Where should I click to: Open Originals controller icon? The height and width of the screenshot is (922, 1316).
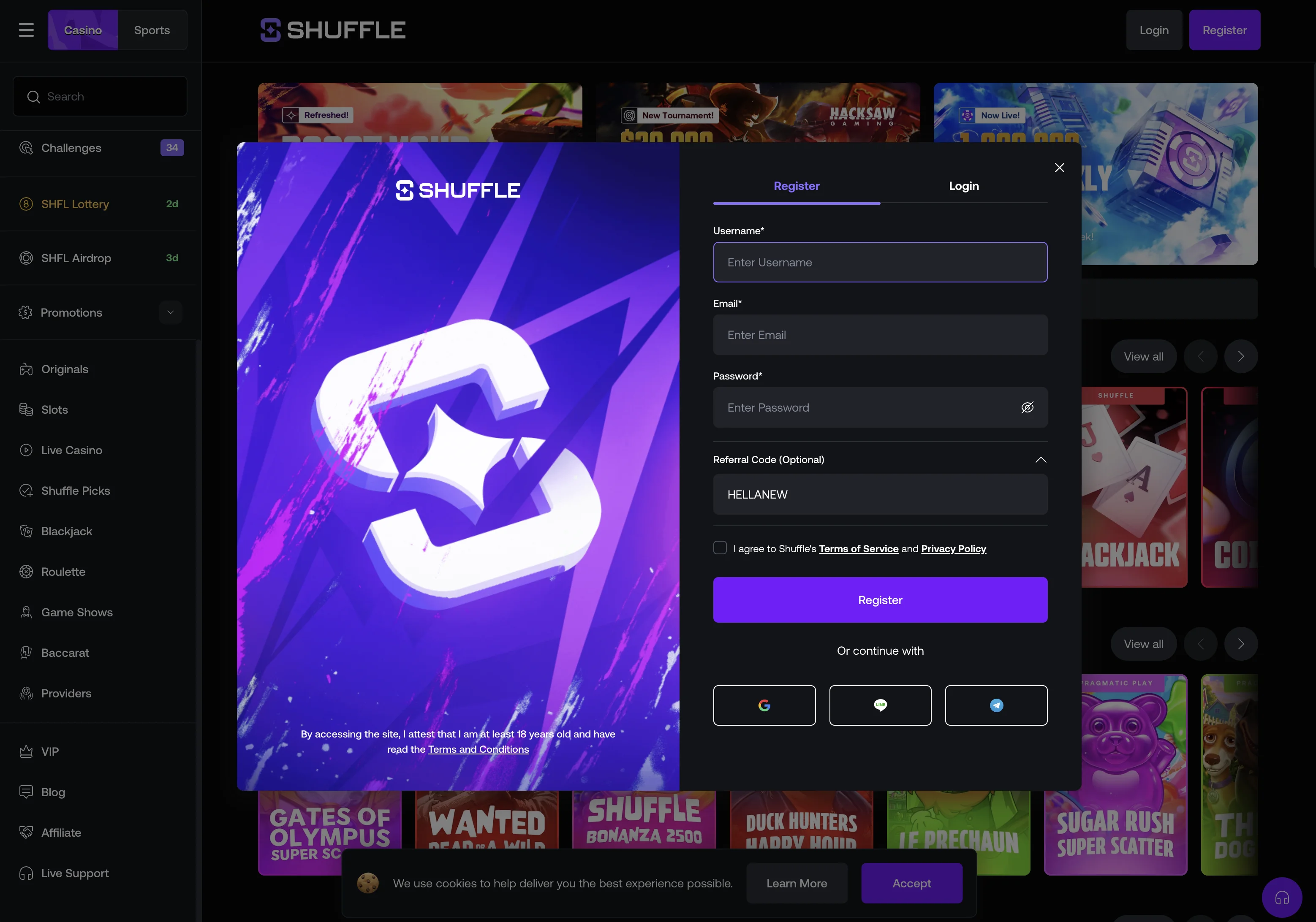click(26, 369)
